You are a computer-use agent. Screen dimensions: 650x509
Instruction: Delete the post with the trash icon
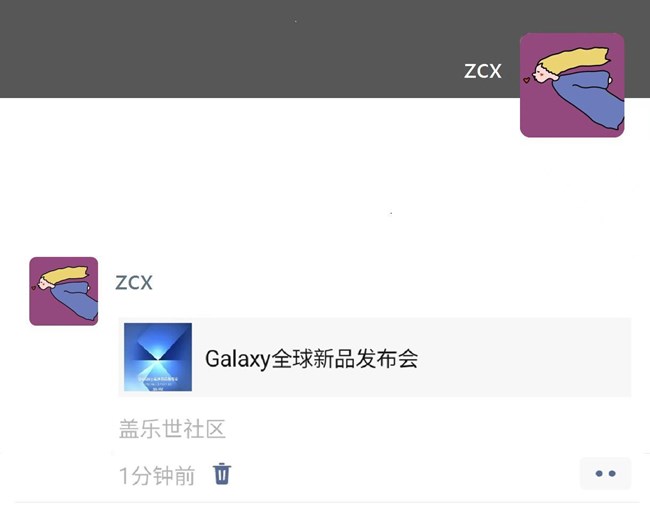(222, 474)
